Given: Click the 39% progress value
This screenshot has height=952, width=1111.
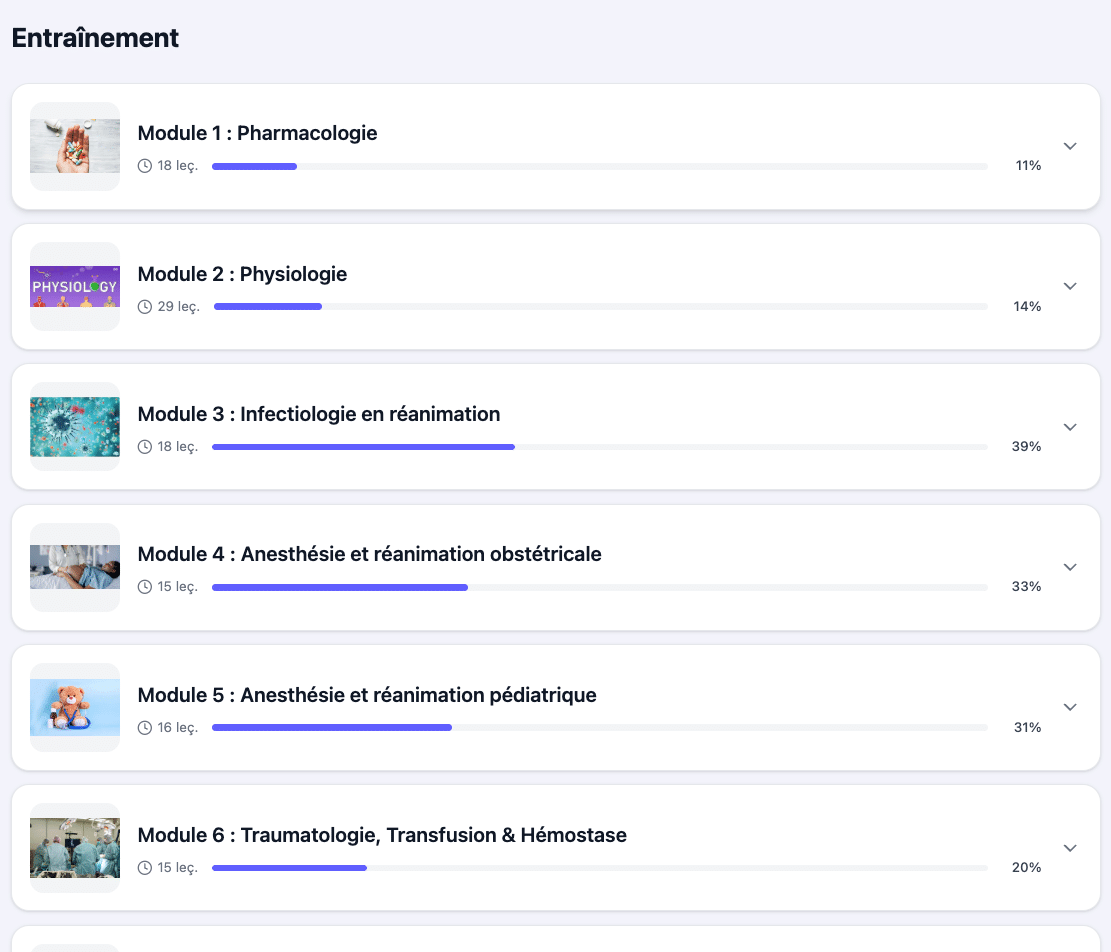Looking at the screenshot, I should [1026, 447].
